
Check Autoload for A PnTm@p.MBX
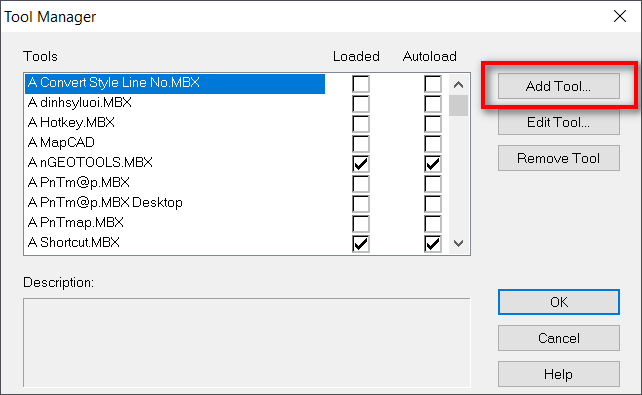point(433,184)
